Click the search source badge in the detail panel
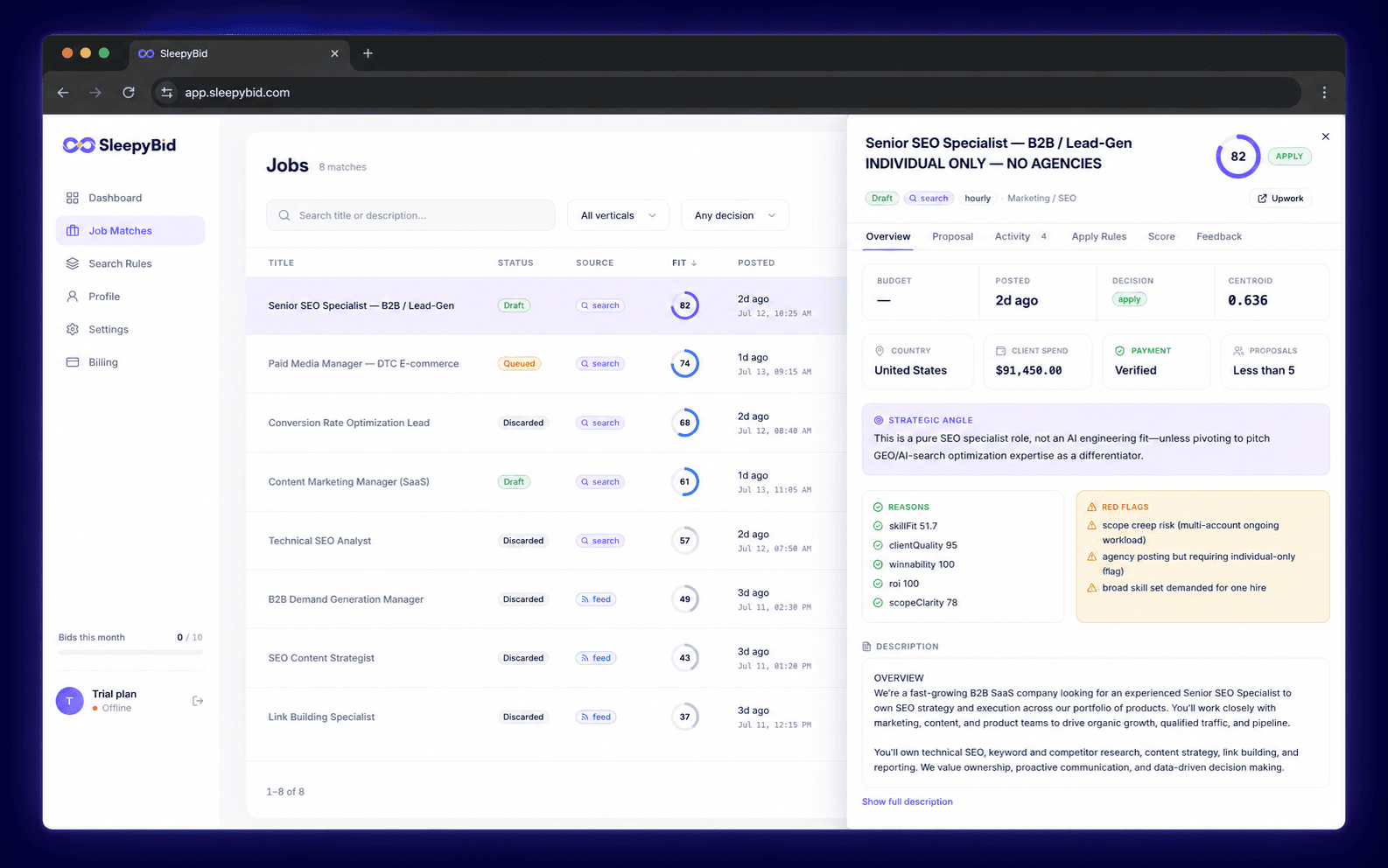1388x868 pixels. pyautogui.click(x=929, y=199)
